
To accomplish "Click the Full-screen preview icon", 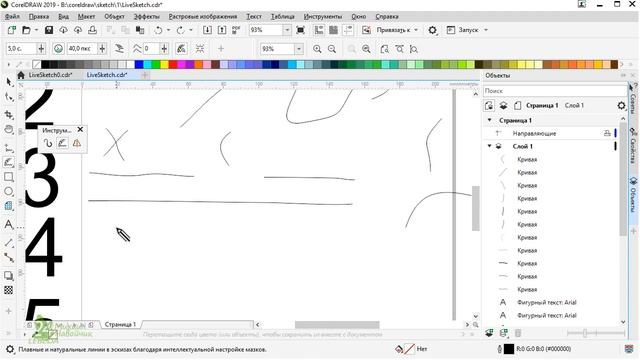I will coord(300,30).
